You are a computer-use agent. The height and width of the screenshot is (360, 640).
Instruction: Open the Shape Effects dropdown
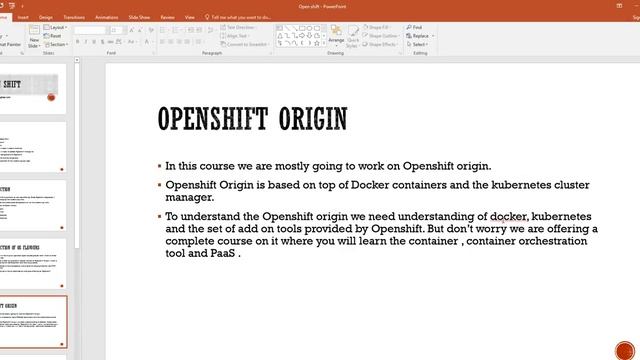[380, 44]
